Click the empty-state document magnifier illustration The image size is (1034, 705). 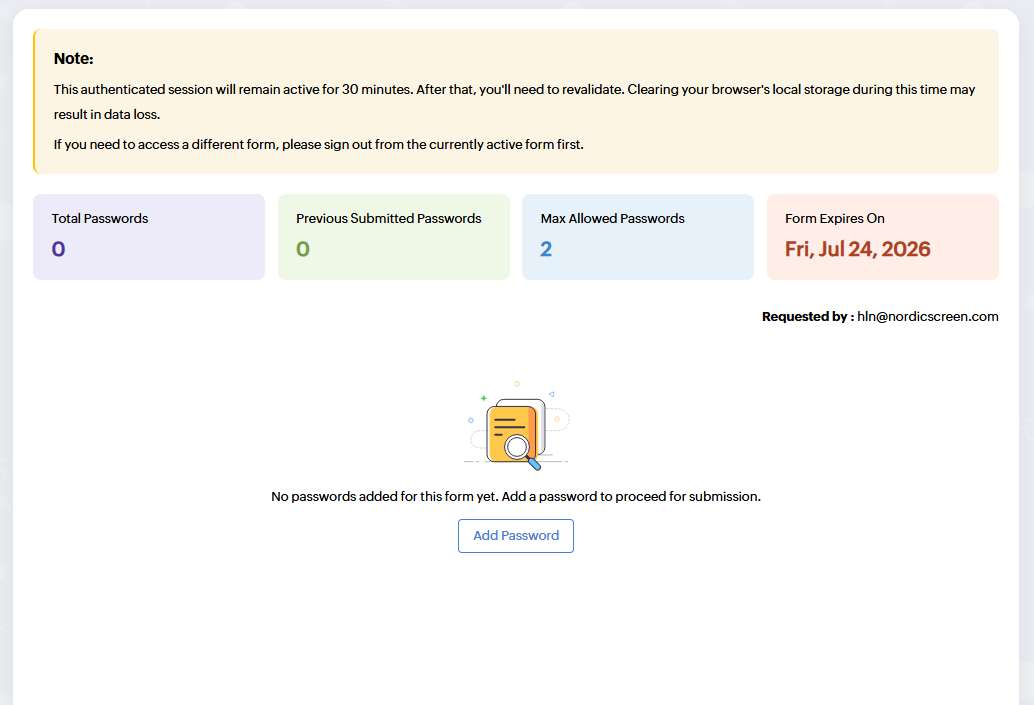(516, 426)
